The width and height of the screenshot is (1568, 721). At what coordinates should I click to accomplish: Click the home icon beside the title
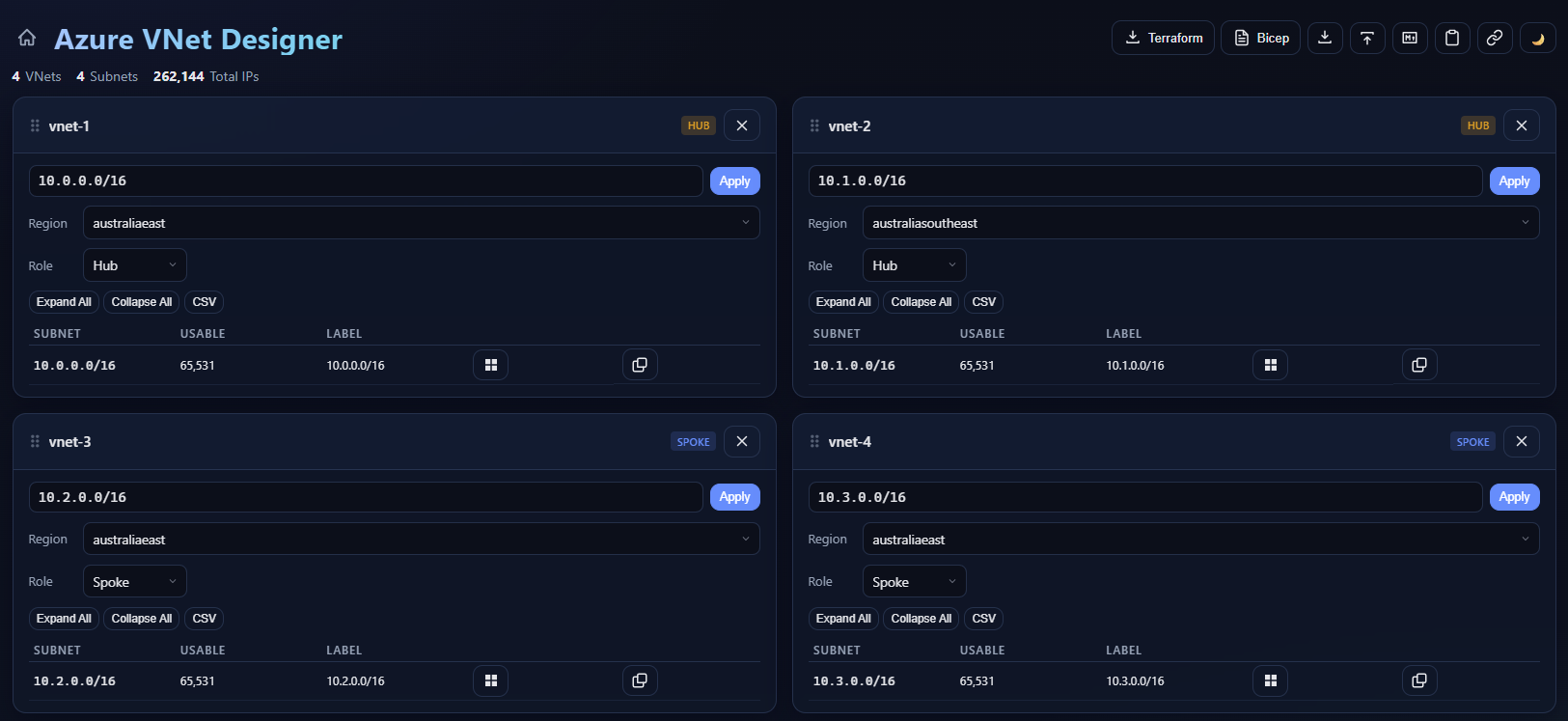(x=27, y=38)
